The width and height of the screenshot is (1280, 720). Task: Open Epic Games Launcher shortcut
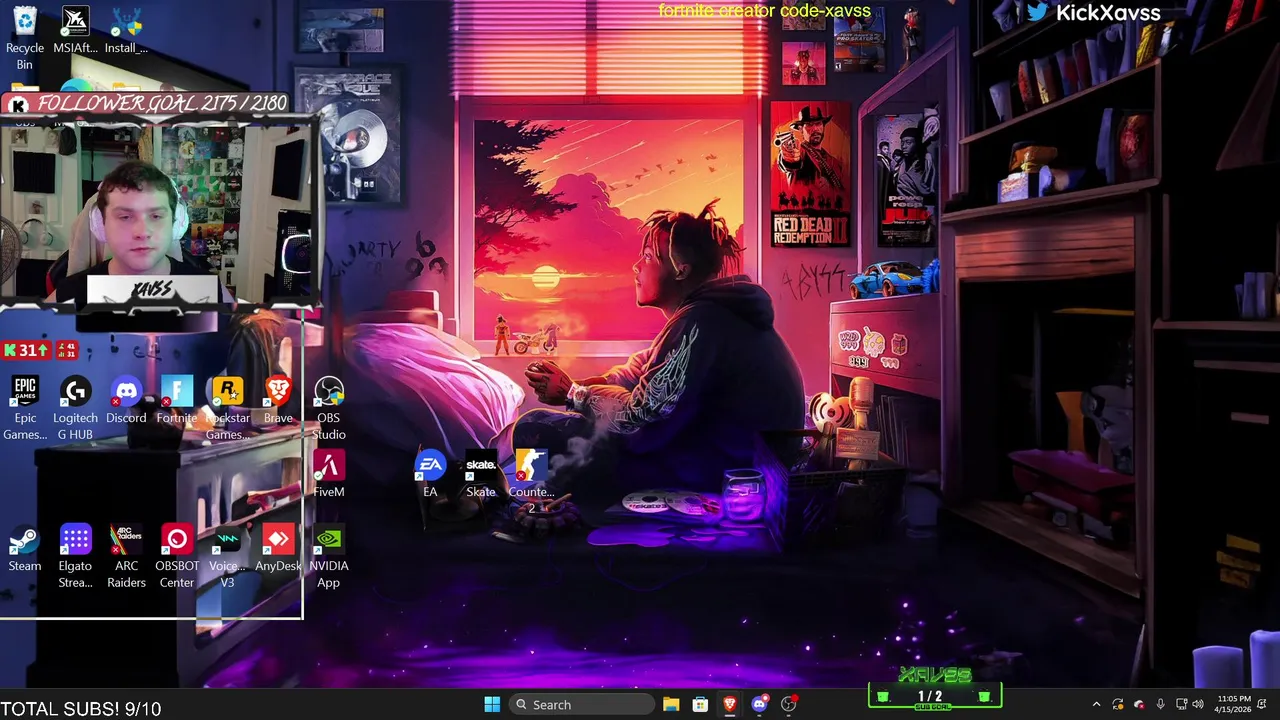(x=25, y=408)
